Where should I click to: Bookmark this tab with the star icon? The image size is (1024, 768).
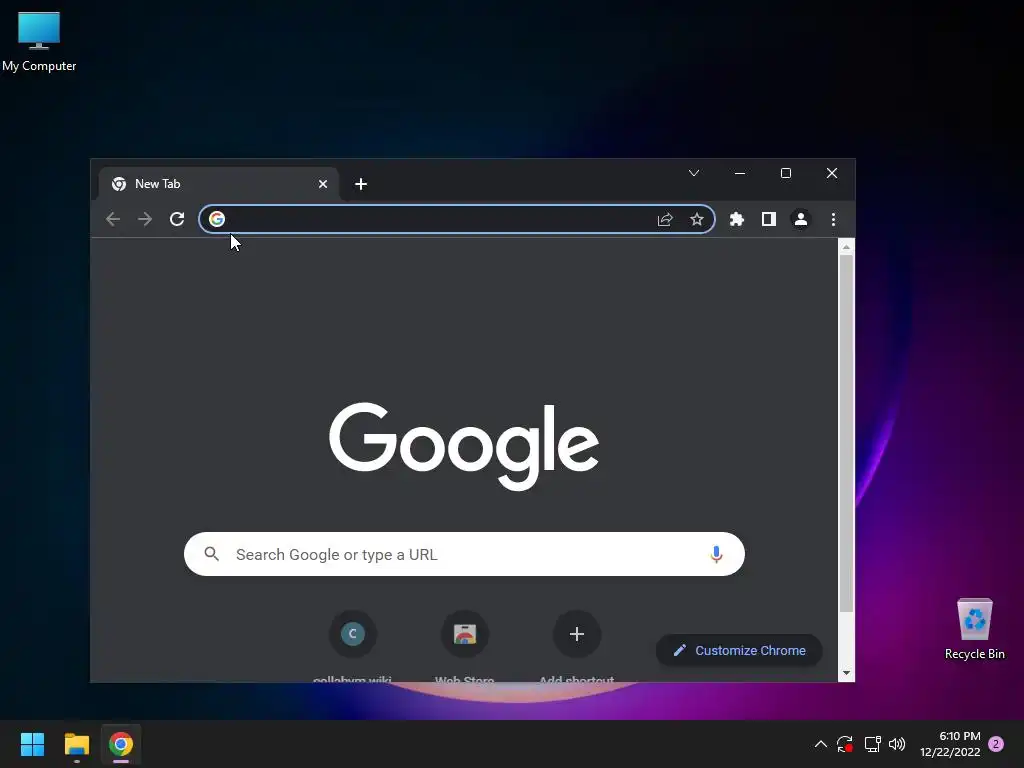click(x=697, y=219)
